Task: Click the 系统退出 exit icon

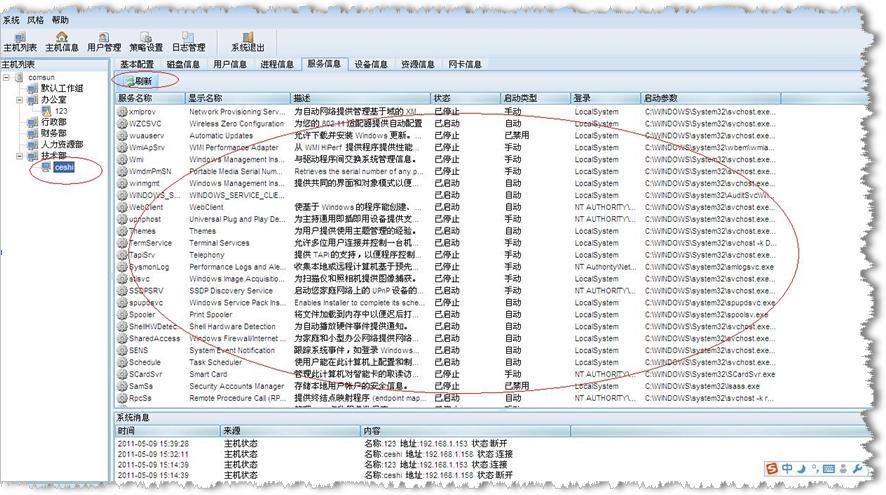Action: pyautogui.click(x=247, y=37)
